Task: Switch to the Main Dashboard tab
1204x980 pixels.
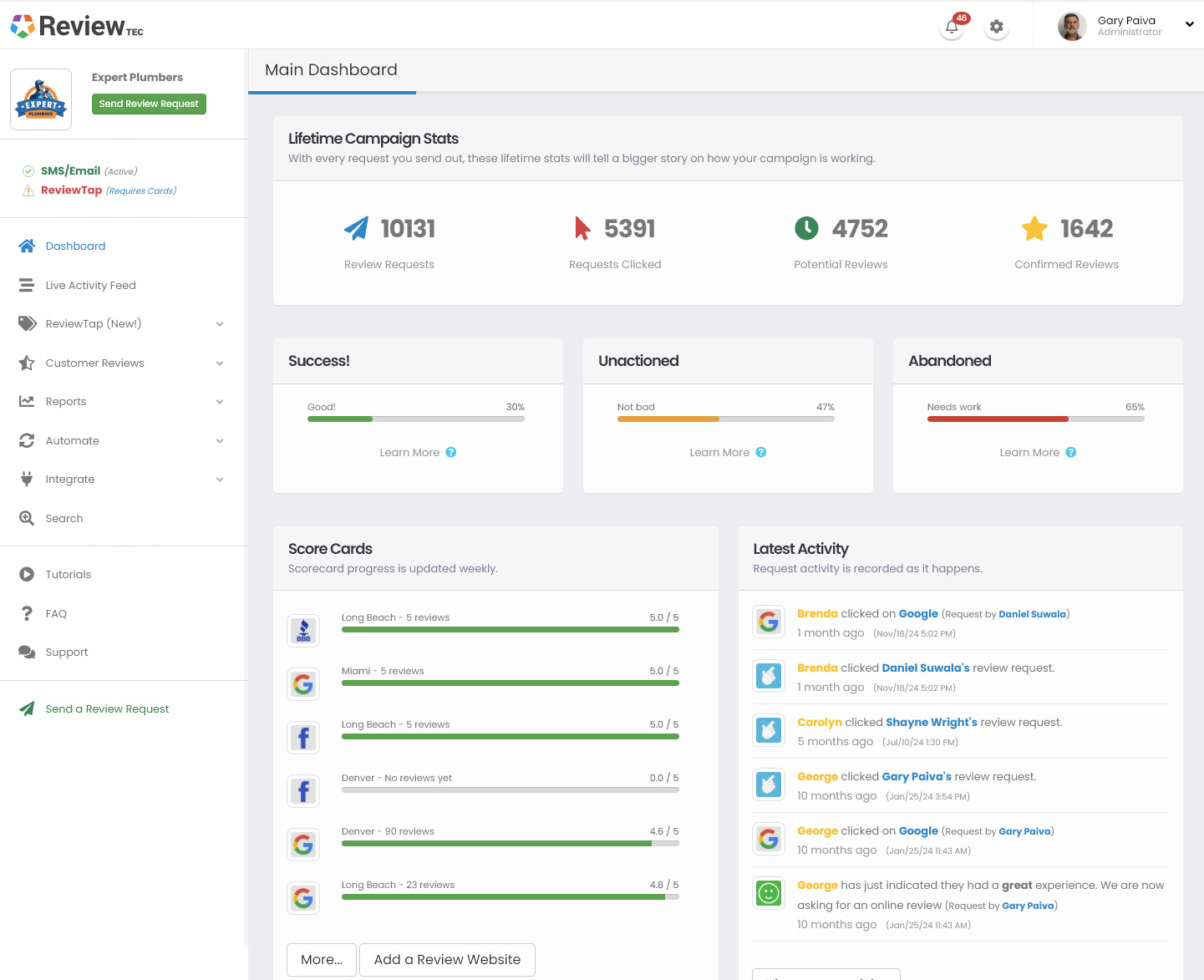Action: pos(331,69)
